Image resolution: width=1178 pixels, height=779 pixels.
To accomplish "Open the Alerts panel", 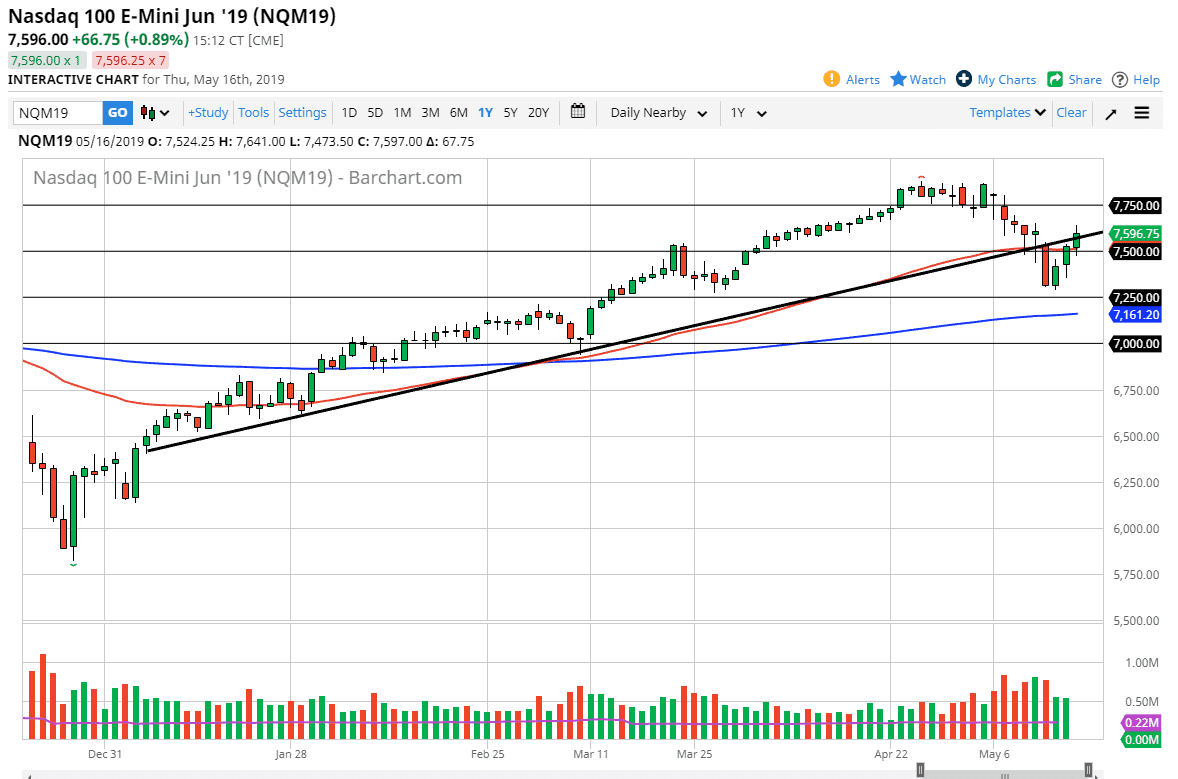I will [851, 79].
